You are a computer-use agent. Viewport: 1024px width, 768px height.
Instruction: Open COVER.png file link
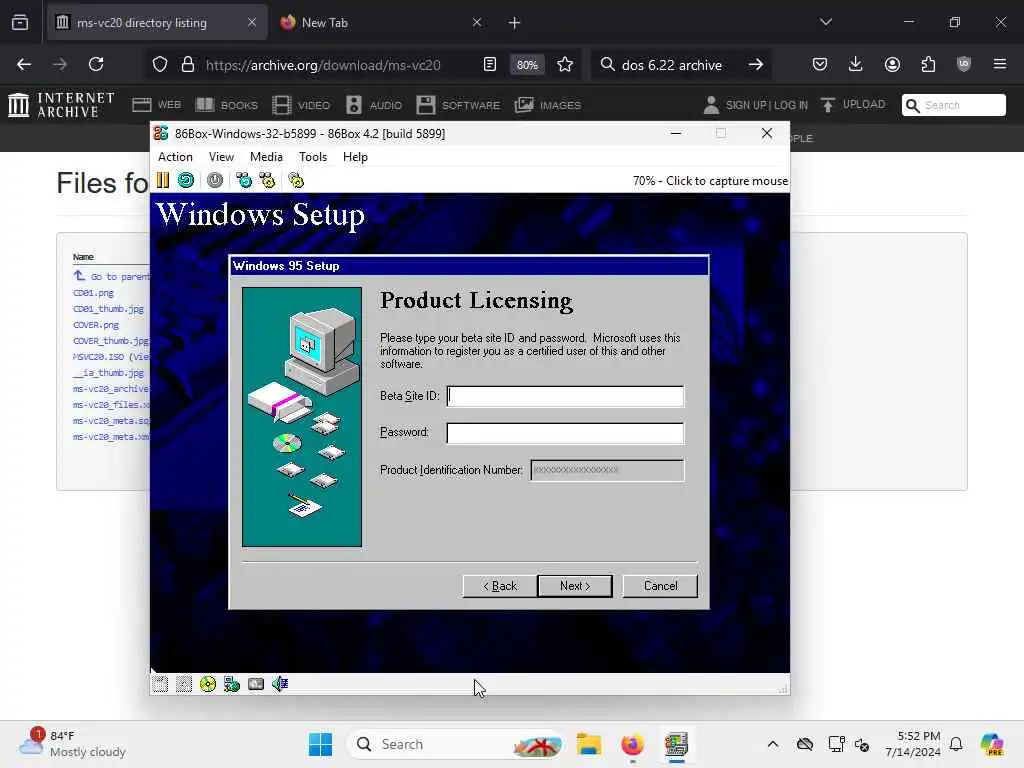(x=96, y=325)
